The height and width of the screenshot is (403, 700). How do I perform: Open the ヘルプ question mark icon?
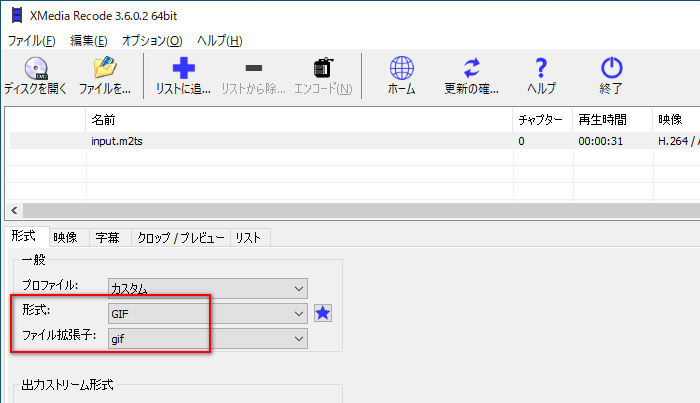coord(541,68)
